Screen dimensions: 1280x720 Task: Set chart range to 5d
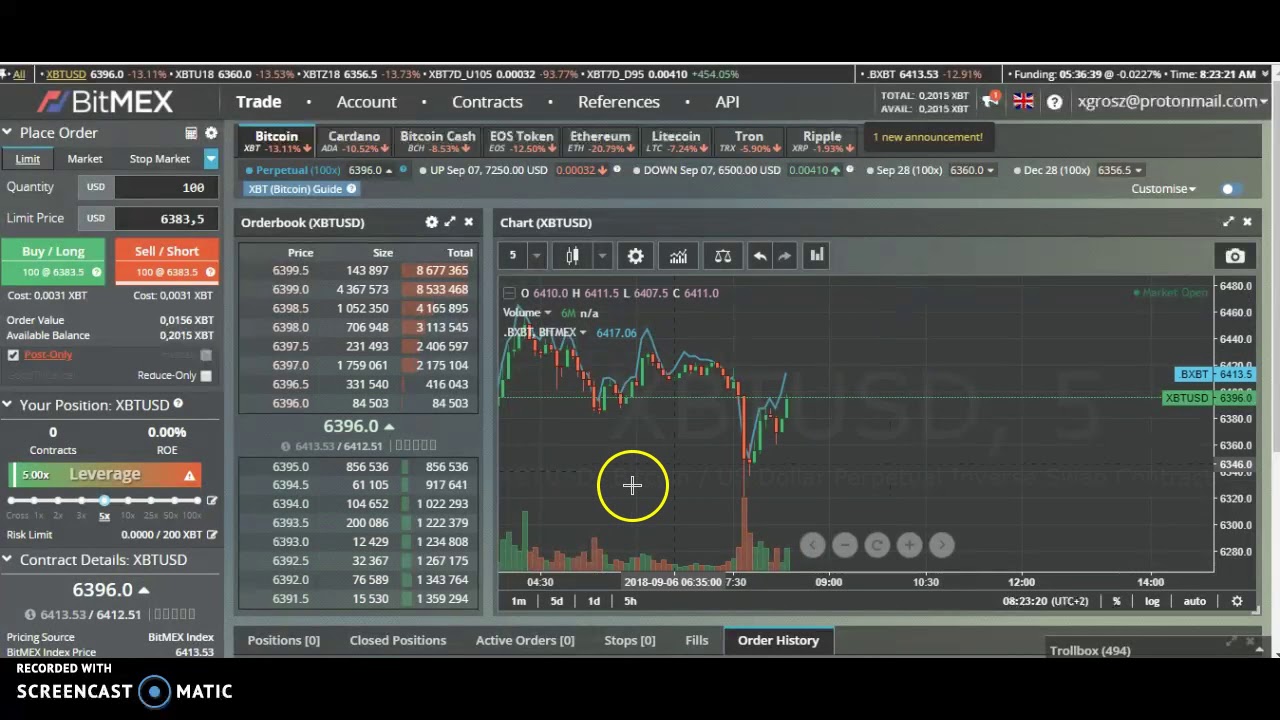556,601
